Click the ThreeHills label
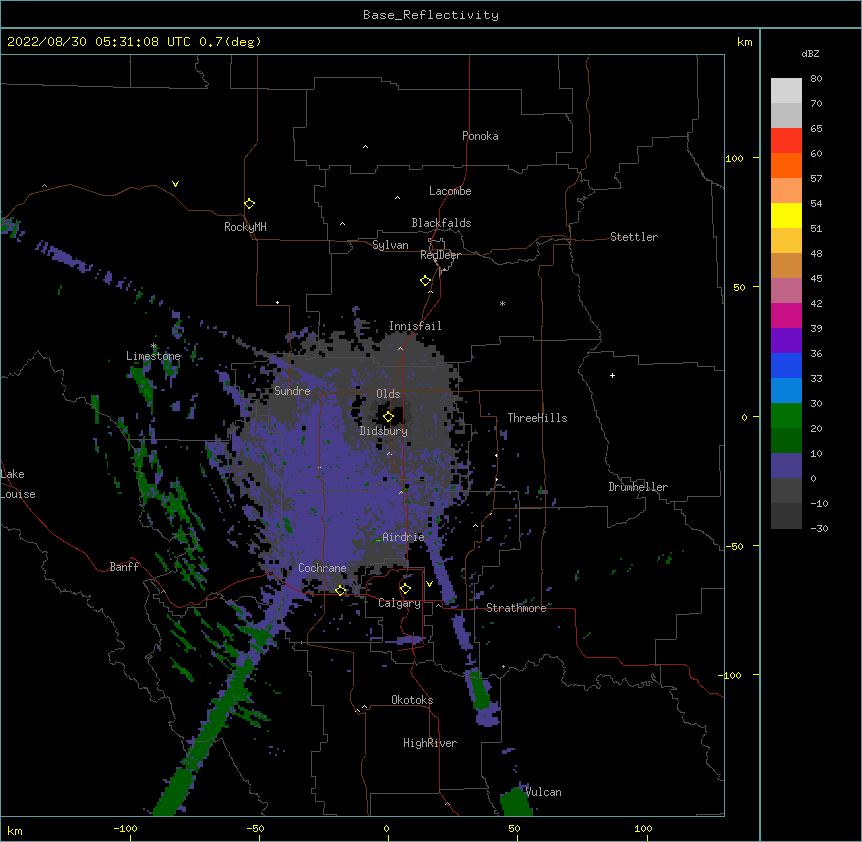The width and height of the screenshot is (862, 842). [x=537, y=418]
